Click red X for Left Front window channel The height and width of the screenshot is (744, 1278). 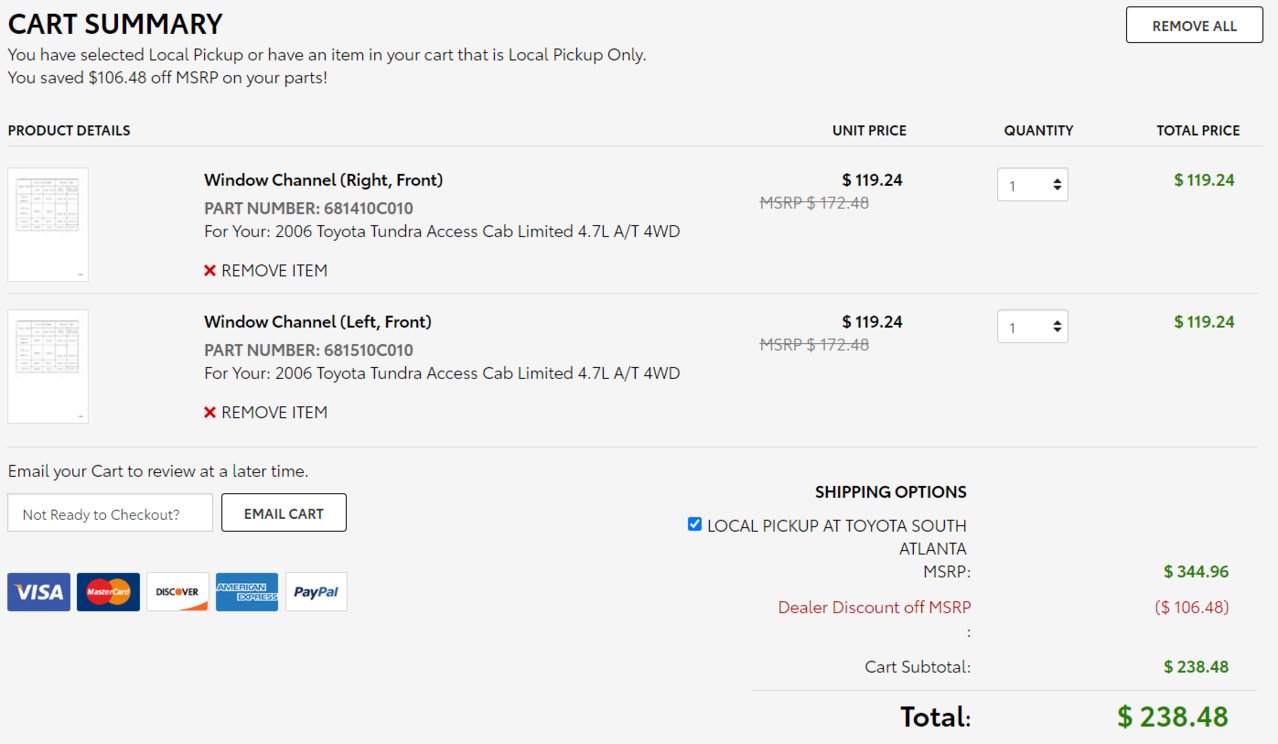210,413
